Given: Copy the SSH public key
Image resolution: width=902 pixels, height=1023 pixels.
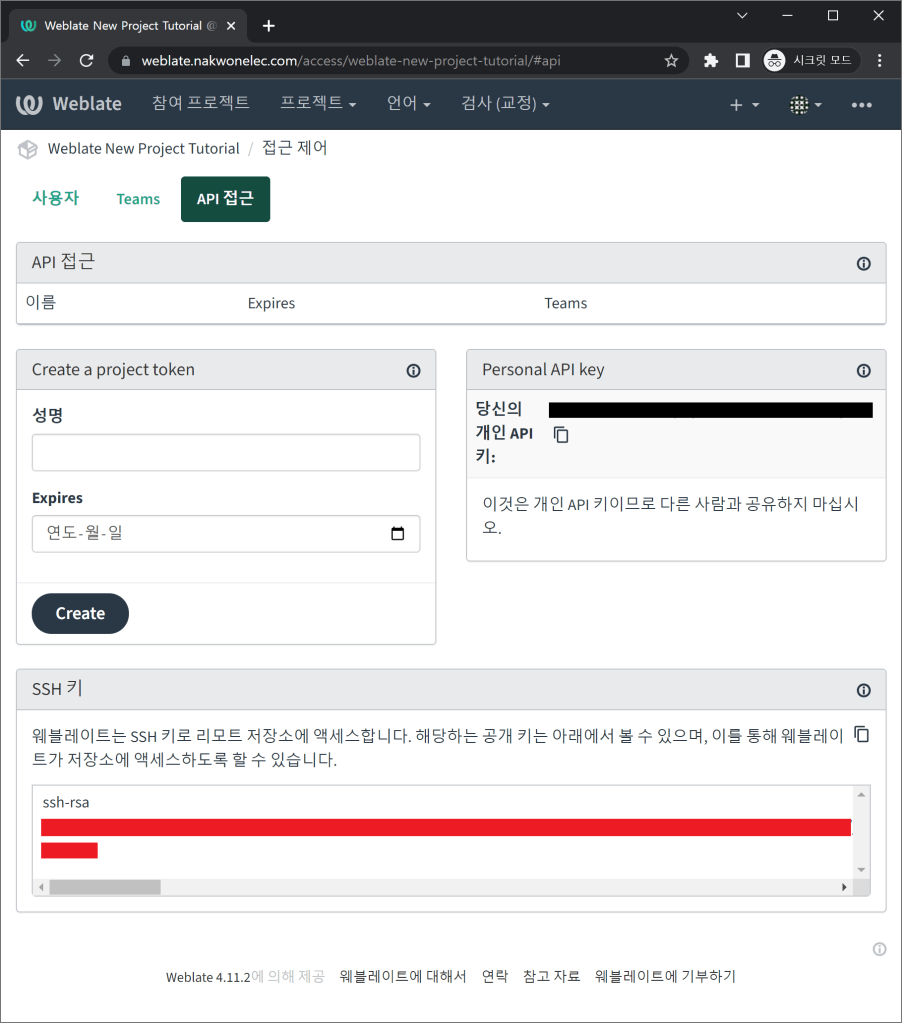Looking at the screenshot, I should pos(862,735).
